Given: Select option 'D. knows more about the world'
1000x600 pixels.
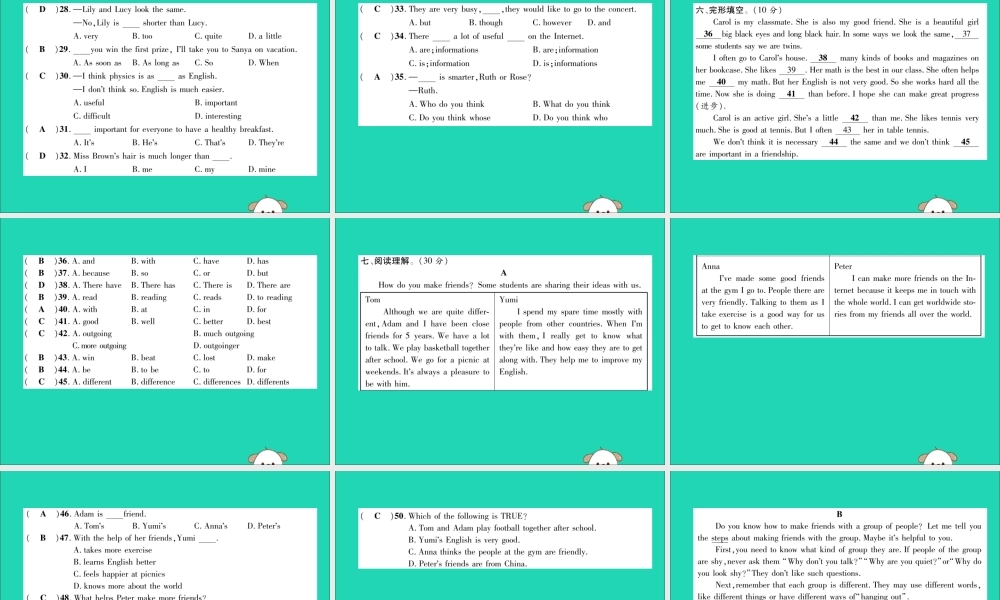Looking at the screenshot, I should point(128,586).
